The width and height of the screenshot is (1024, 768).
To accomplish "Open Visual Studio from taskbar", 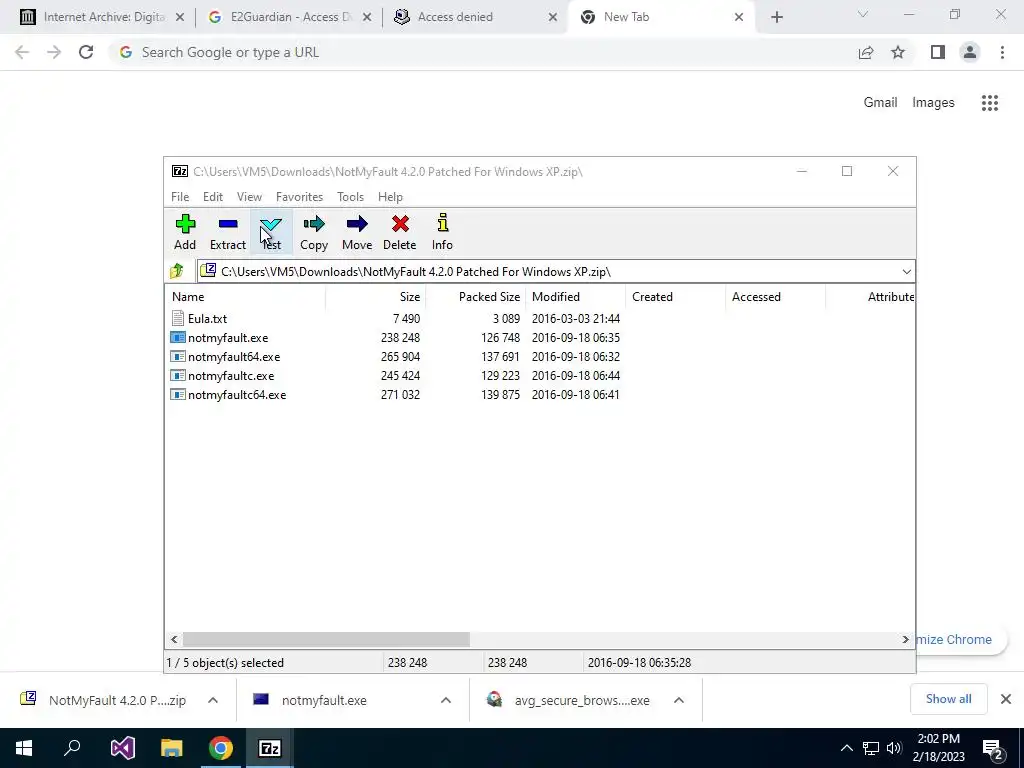I will (x=122, y=748).
